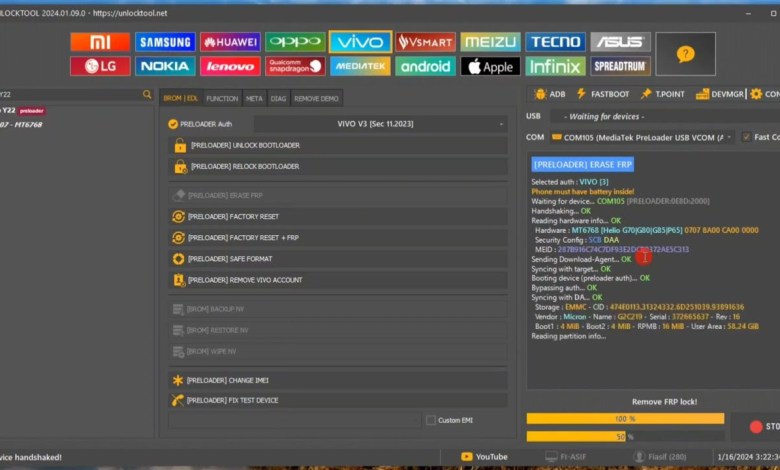The image size is (780, 470).
Task: Select the Vsmart brand logo
Action: [x=425, y=42]
